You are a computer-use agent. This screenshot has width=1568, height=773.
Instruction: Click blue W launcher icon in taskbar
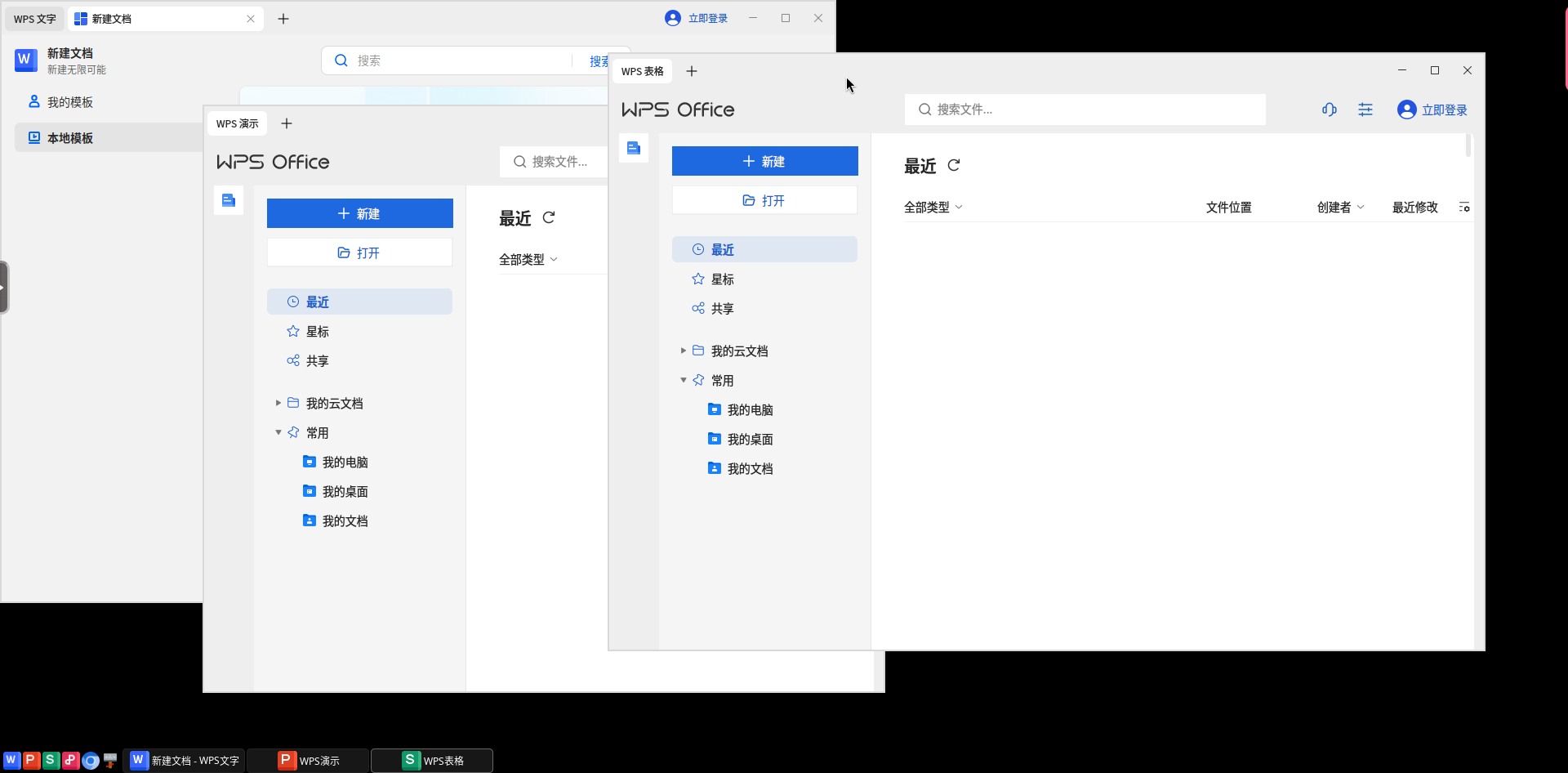(11, 760)
